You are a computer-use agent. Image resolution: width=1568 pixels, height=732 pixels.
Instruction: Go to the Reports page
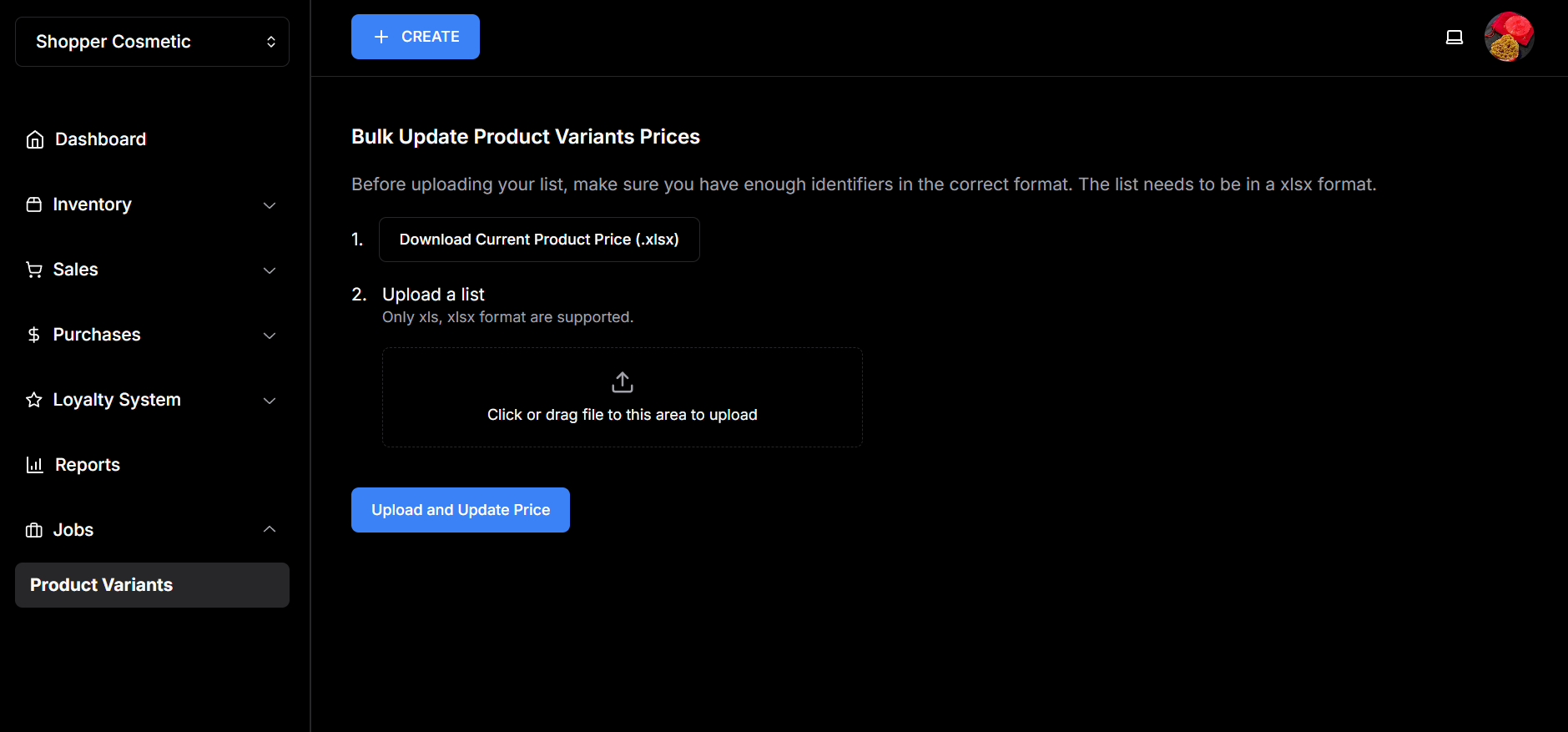87,465
